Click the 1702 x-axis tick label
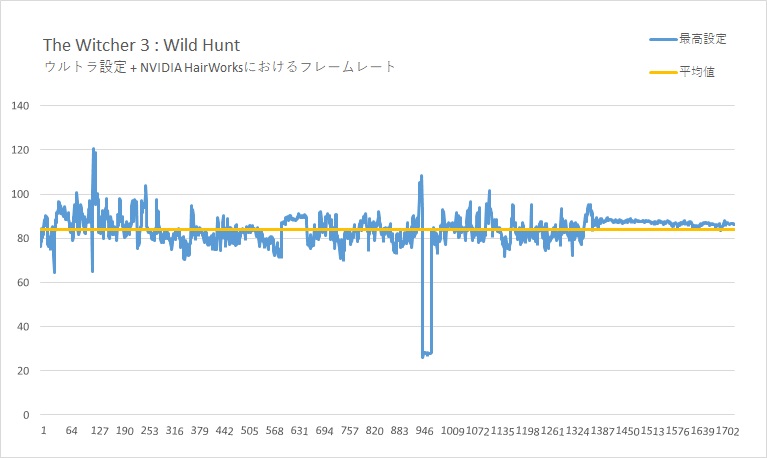767x458 pixels. coord(727,431)
